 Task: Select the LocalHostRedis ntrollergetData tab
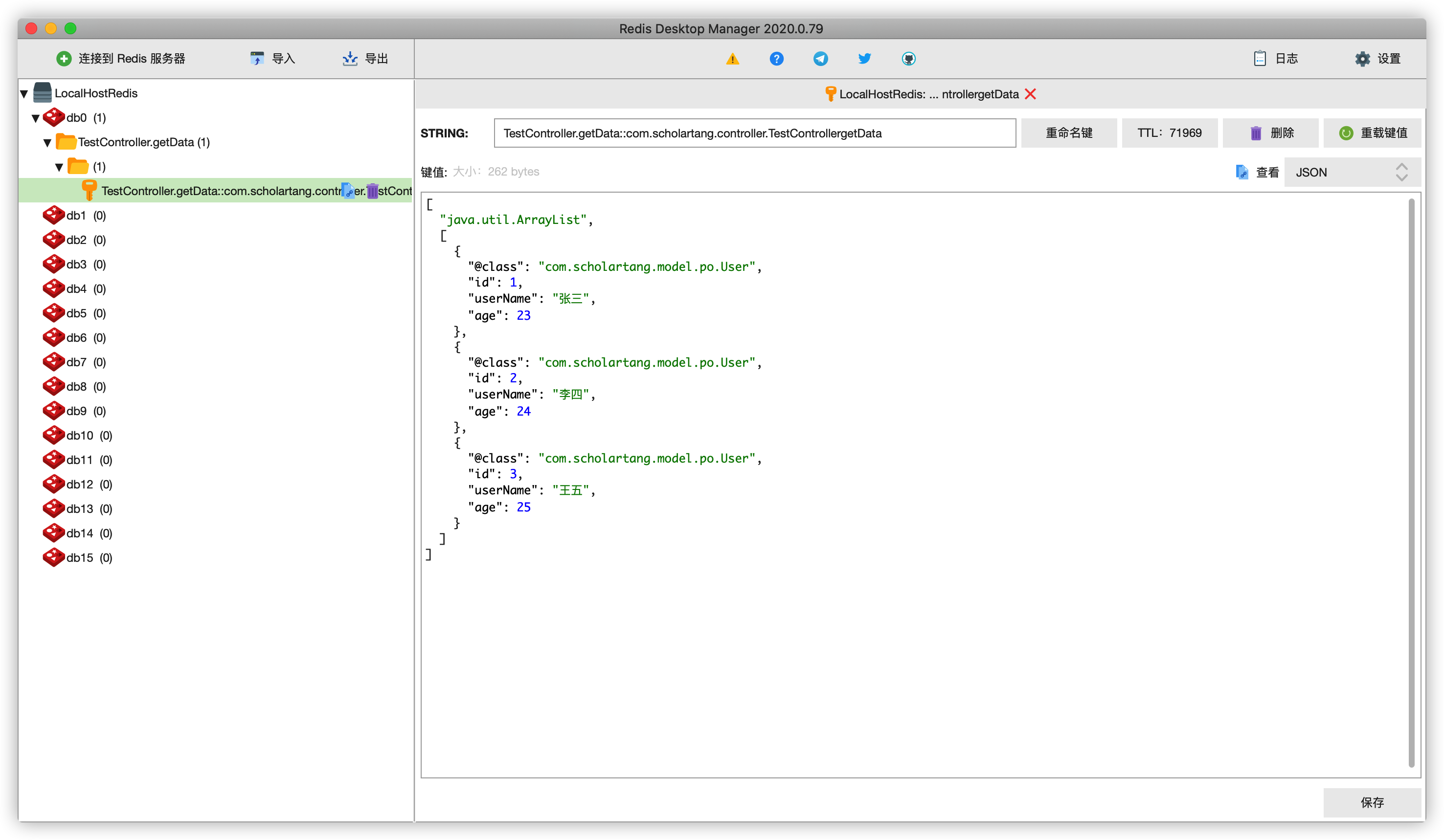point(928,94)
